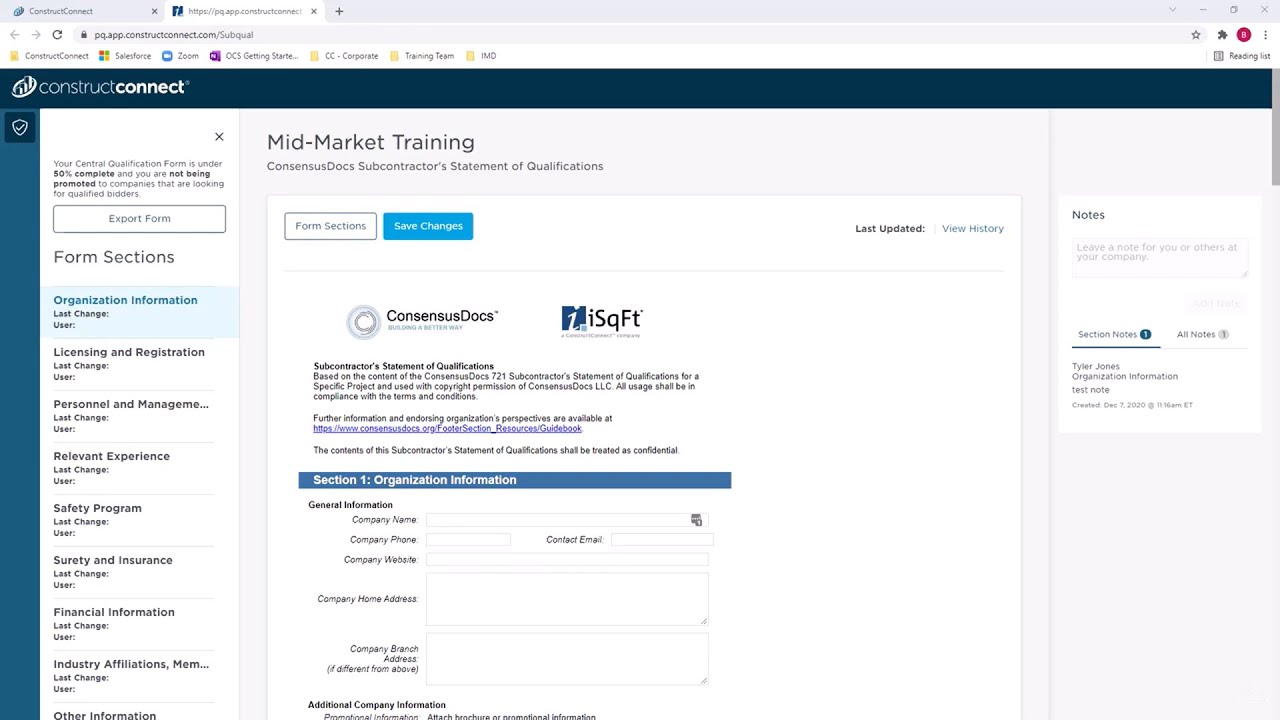Open the Reading list
Screen dimensions: 1280x720
[x=1242, y=56]
